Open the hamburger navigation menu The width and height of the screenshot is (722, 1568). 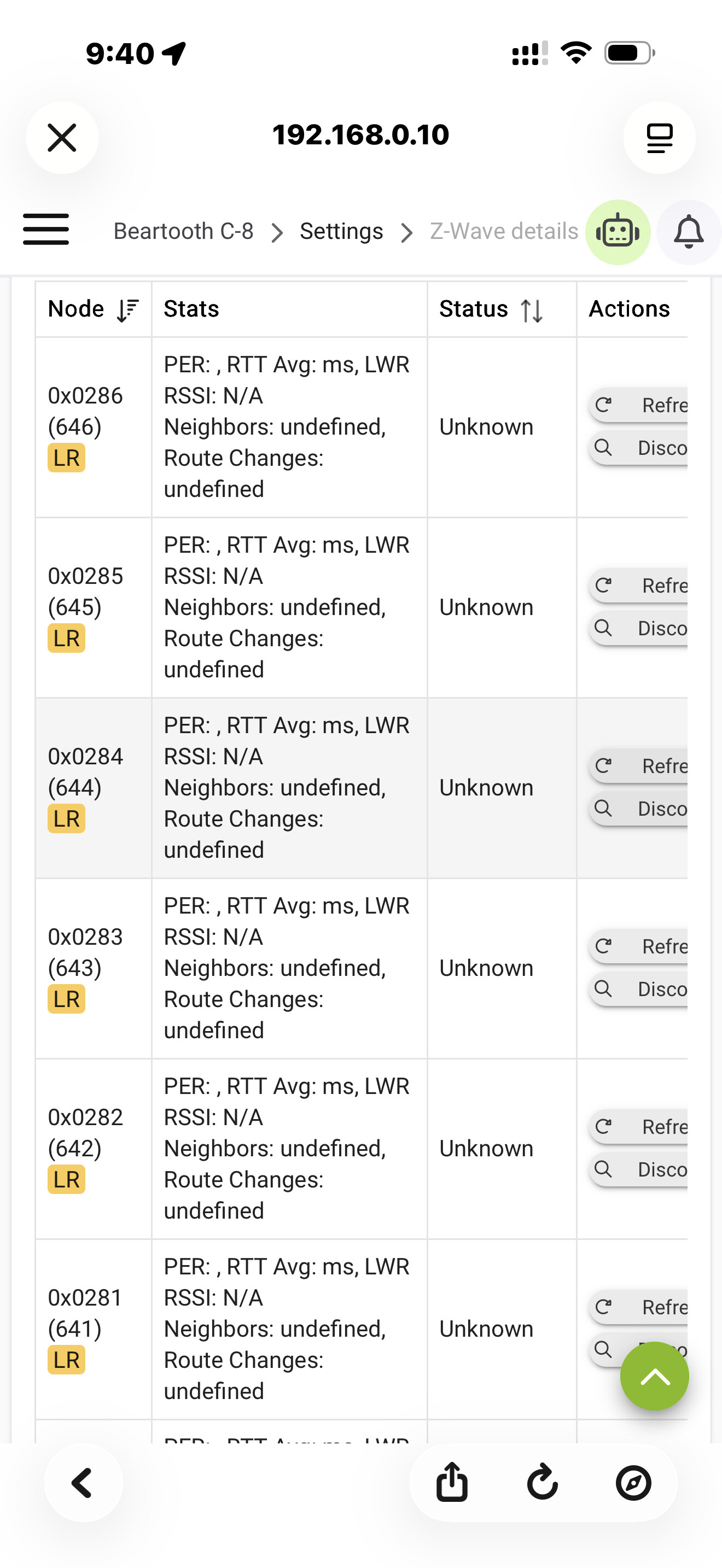[x=45, y=230]
